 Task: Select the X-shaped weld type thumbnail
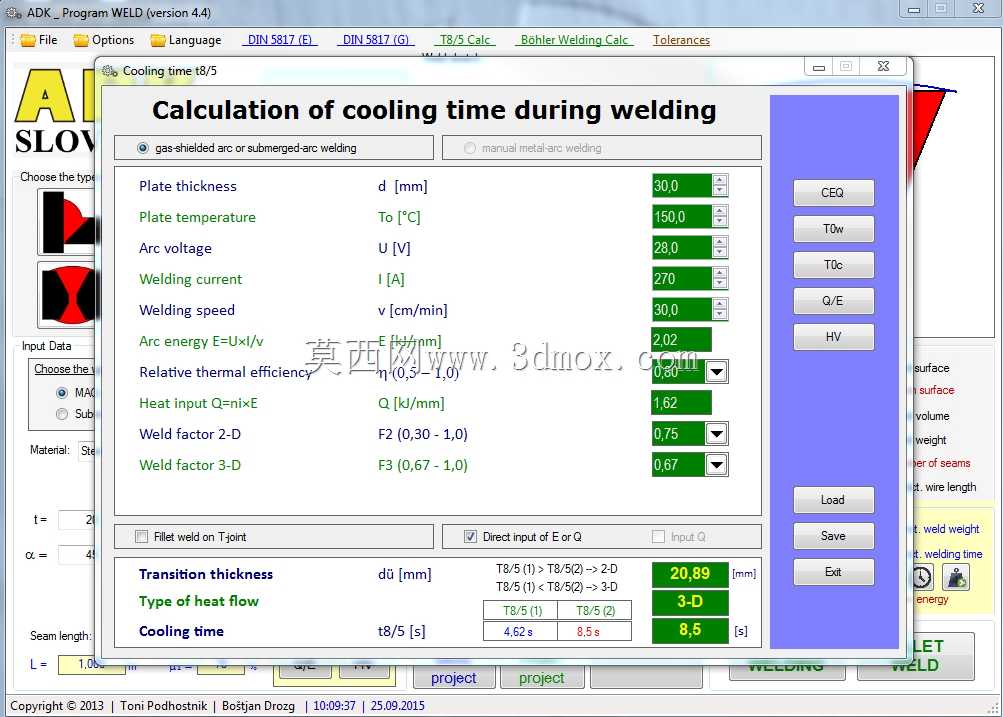pos(69,295)
